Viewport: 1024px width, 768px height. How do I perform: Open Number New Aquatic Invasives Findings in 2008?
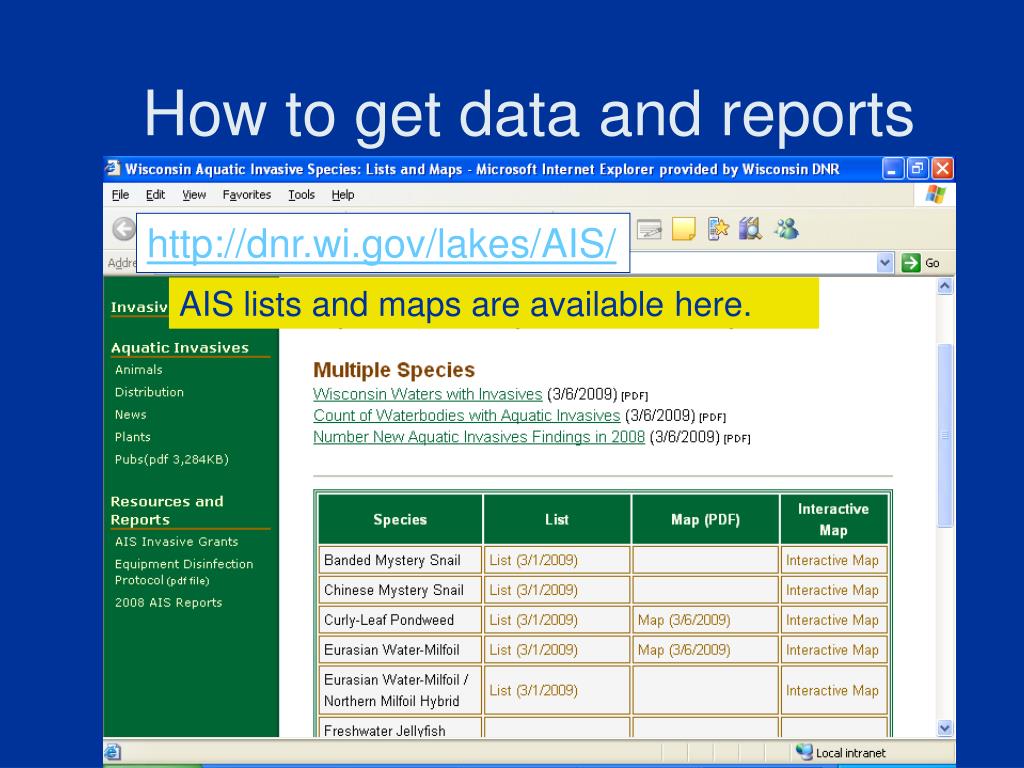click(479, 437)
